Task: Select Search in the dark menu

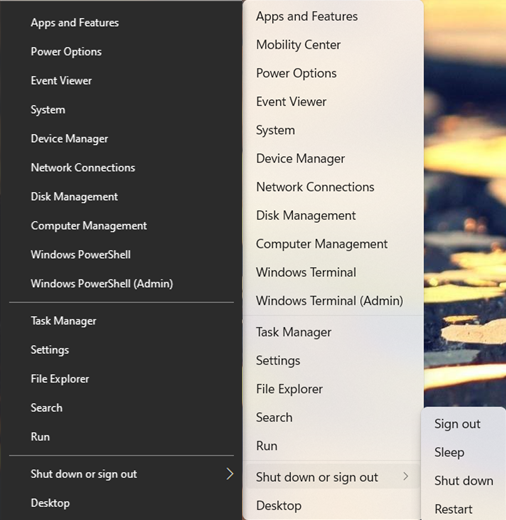Action: 46,408
